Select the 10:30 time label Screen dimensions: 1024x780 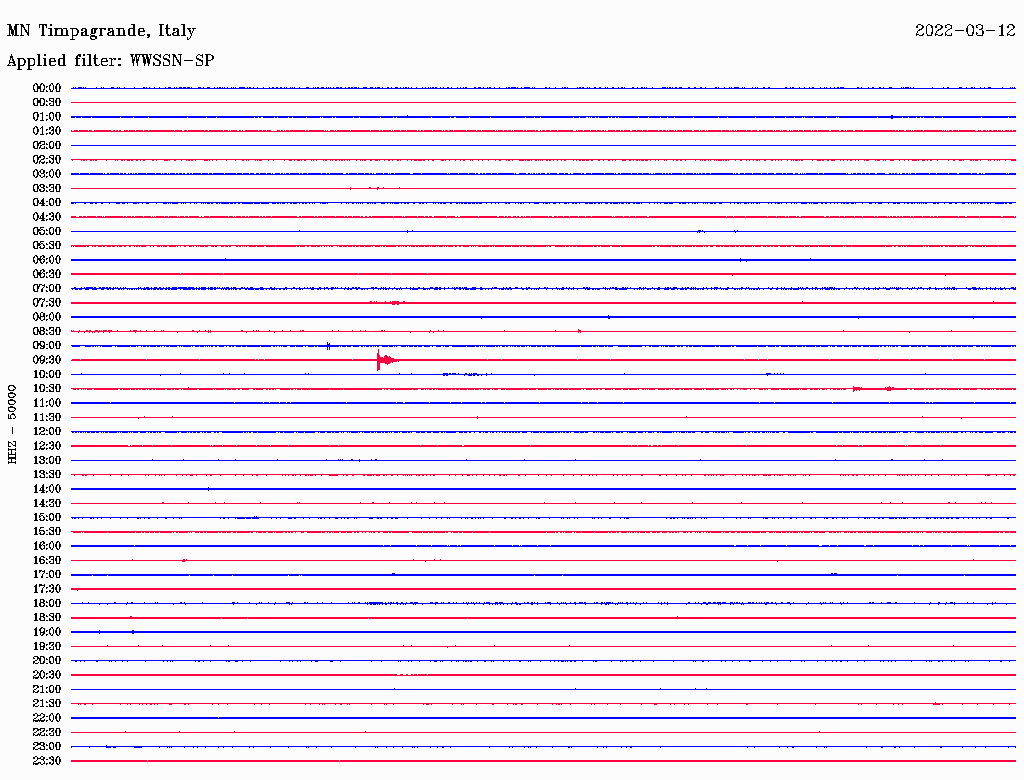47,389
